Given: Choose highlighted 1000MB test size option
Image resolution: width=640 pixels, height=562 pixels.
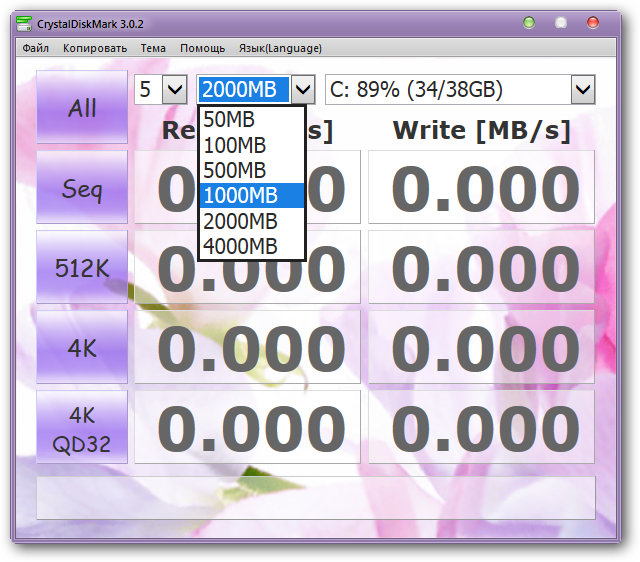Looking at the screenshot, I should click(x=252, y=195).
